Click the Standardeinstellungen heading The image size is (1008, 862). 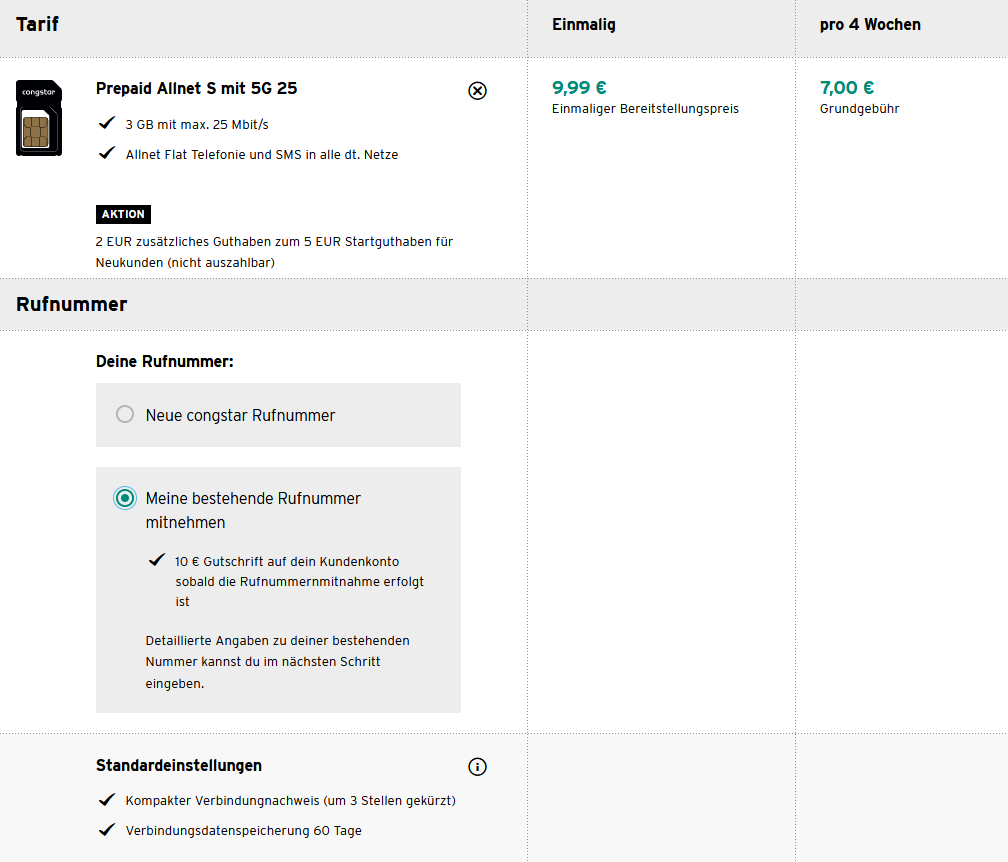point(179,765)
